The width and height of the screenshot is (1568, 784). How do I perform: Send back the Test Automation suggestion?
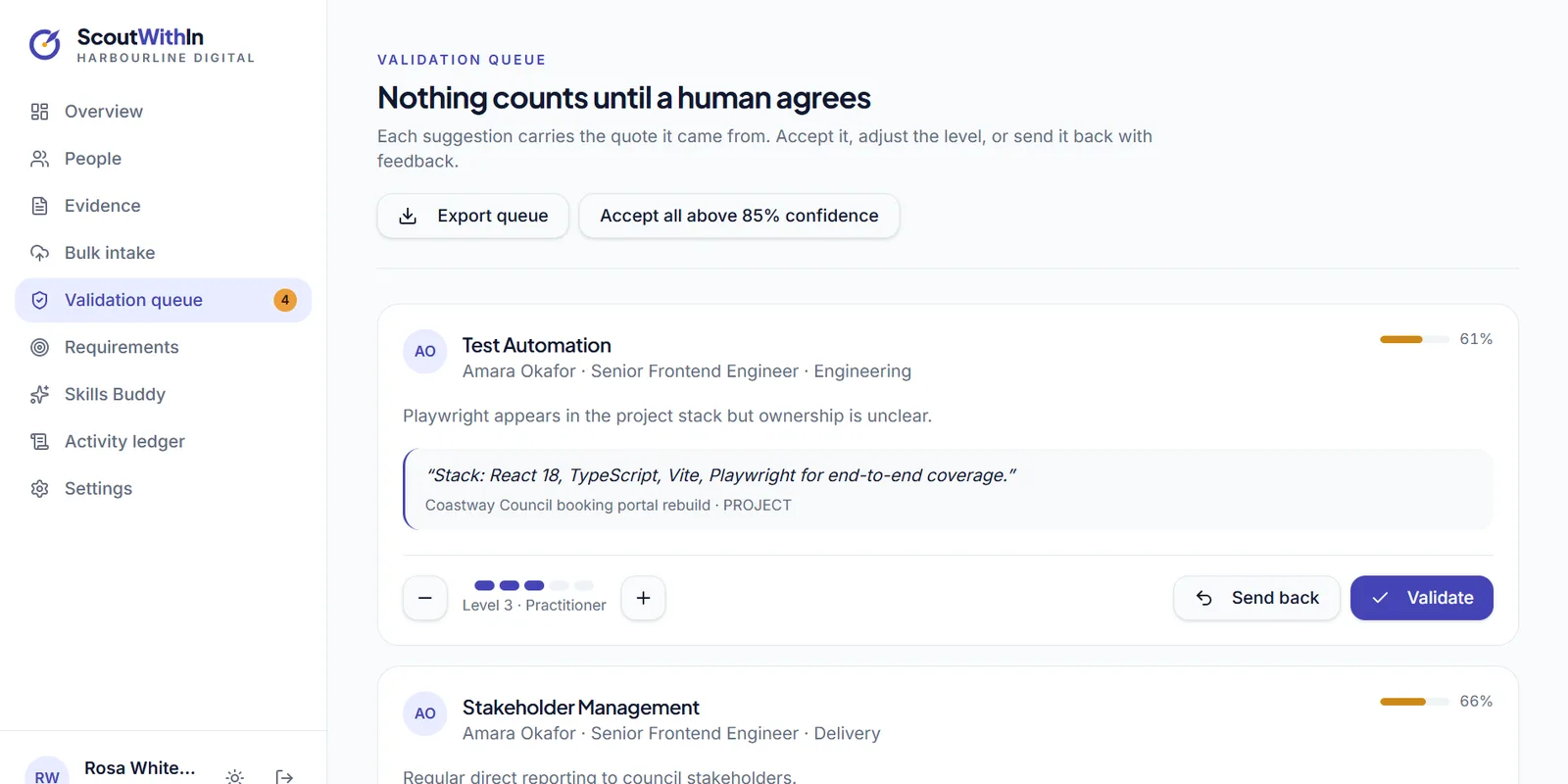pyautogui.click(x=1256, y=598)
